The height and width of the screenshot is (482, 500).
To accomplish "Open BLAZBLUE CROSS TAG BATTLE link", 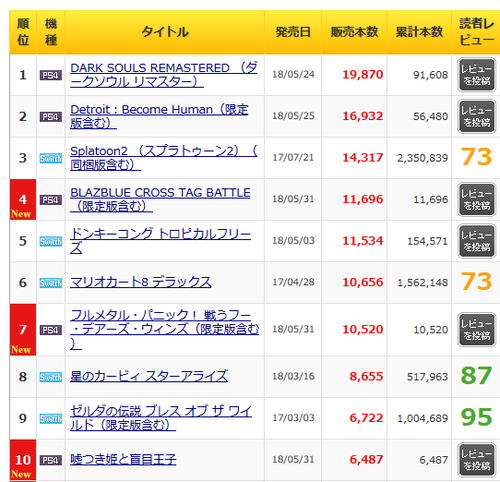I will tap(160, 199).
